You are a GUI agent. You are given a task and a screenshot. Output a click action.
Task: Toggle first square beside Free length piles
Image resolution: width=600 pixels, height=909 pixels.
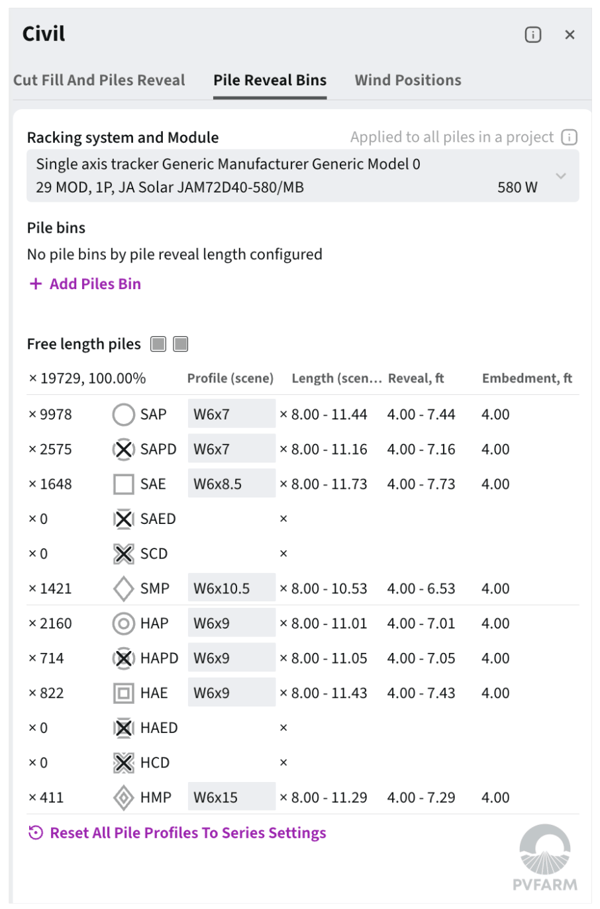click(158, 344)
